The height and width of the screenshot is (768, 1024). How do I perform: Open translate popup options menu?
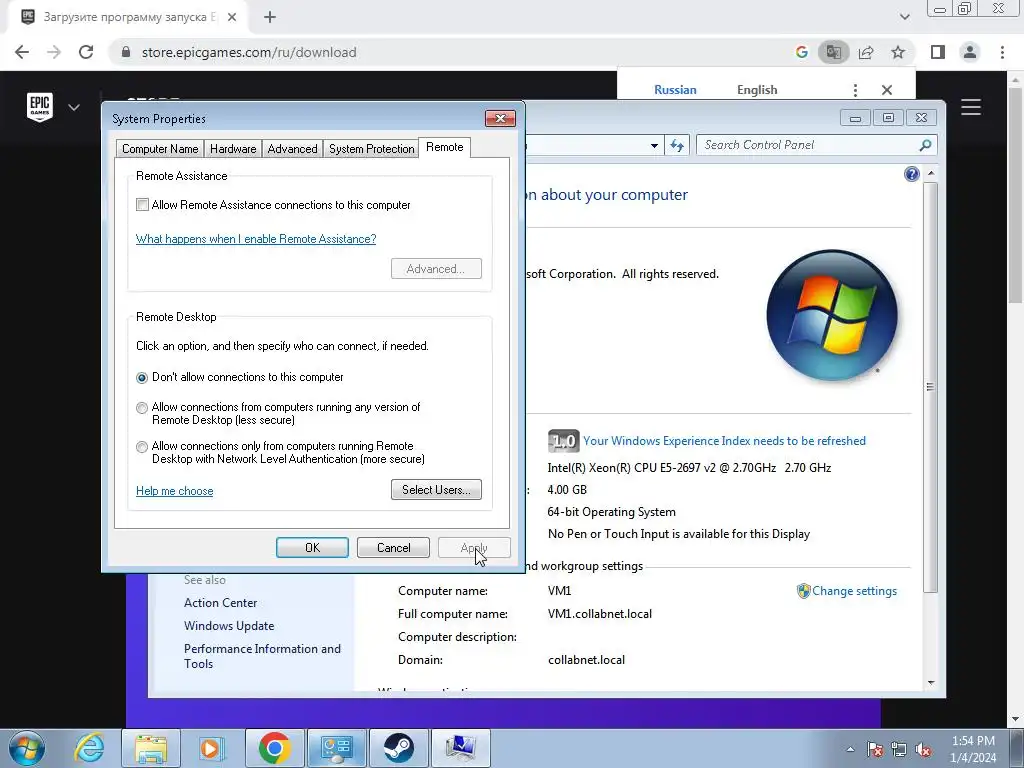coord(855,90)
